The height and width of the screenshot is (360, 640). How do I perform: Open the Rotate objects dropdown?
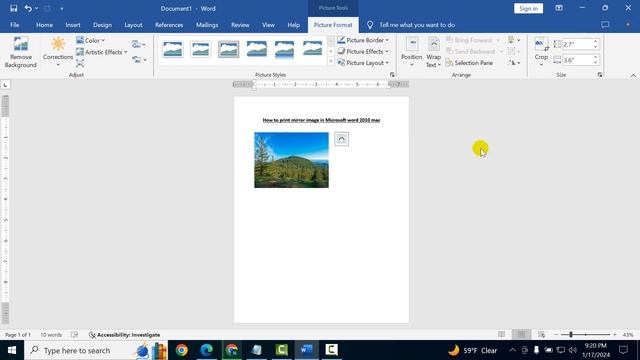coord(514,63)
